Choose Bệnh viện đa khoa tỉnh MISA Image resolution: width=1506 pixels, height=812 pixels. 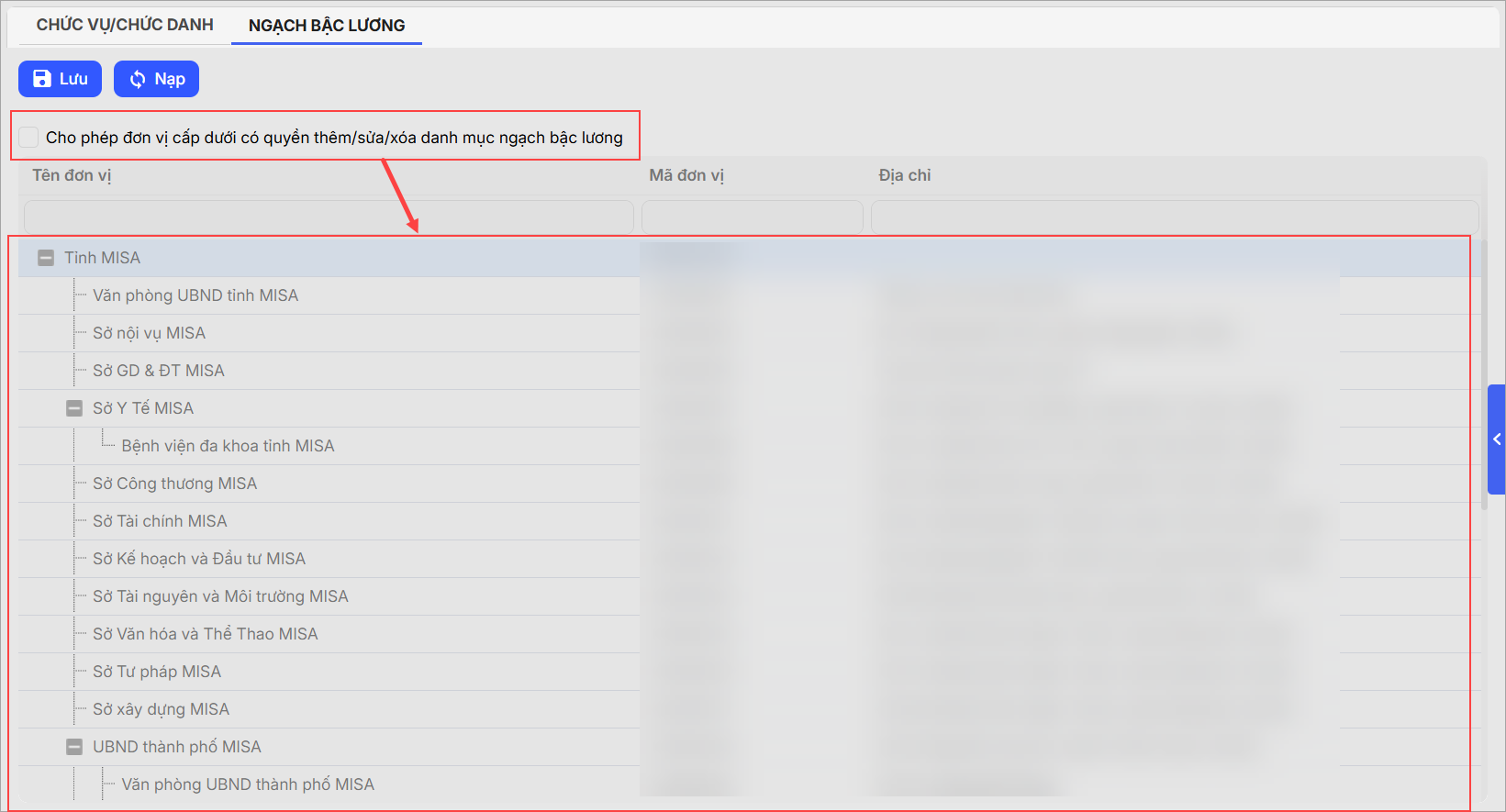228,446
